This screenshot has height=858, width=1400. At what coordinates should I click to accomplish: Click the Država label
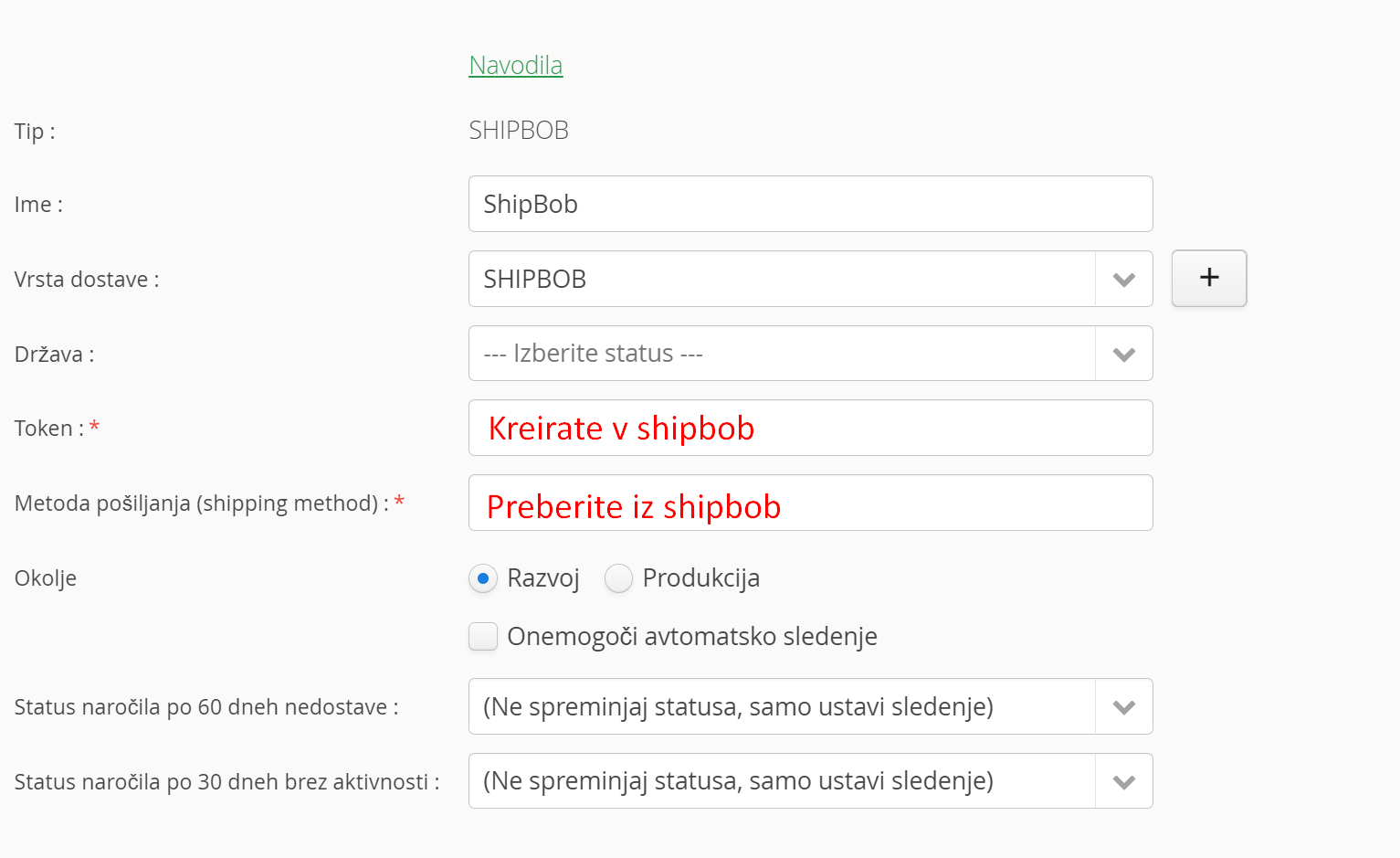[x=54, y=355]
